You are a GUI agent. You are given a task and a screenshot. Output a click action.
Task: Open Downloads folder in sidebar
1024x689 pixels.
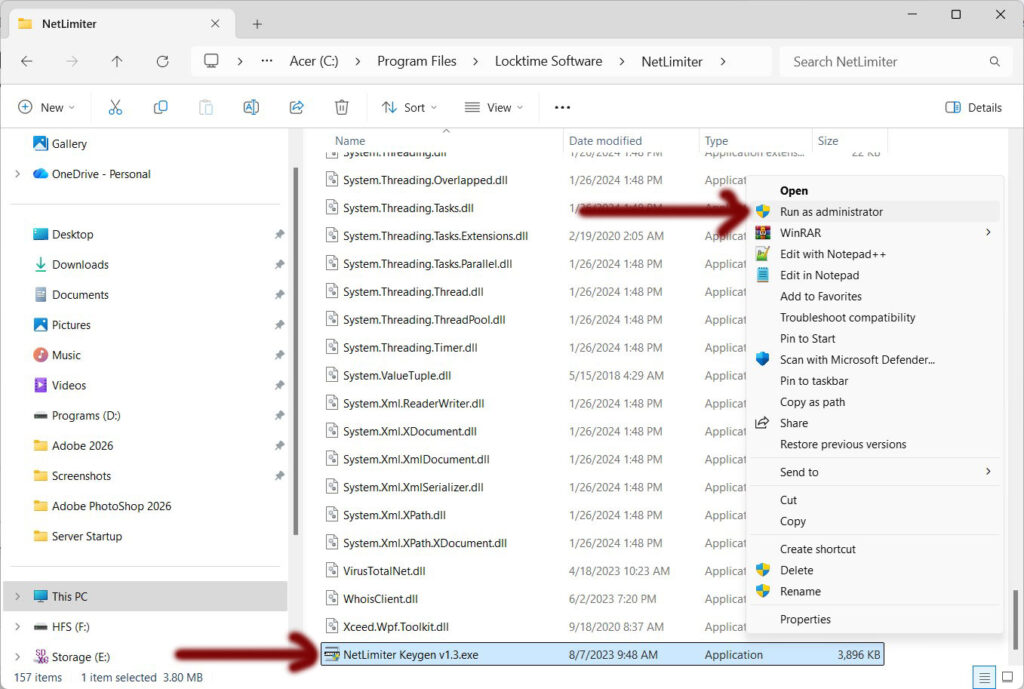tap(80, 265)
